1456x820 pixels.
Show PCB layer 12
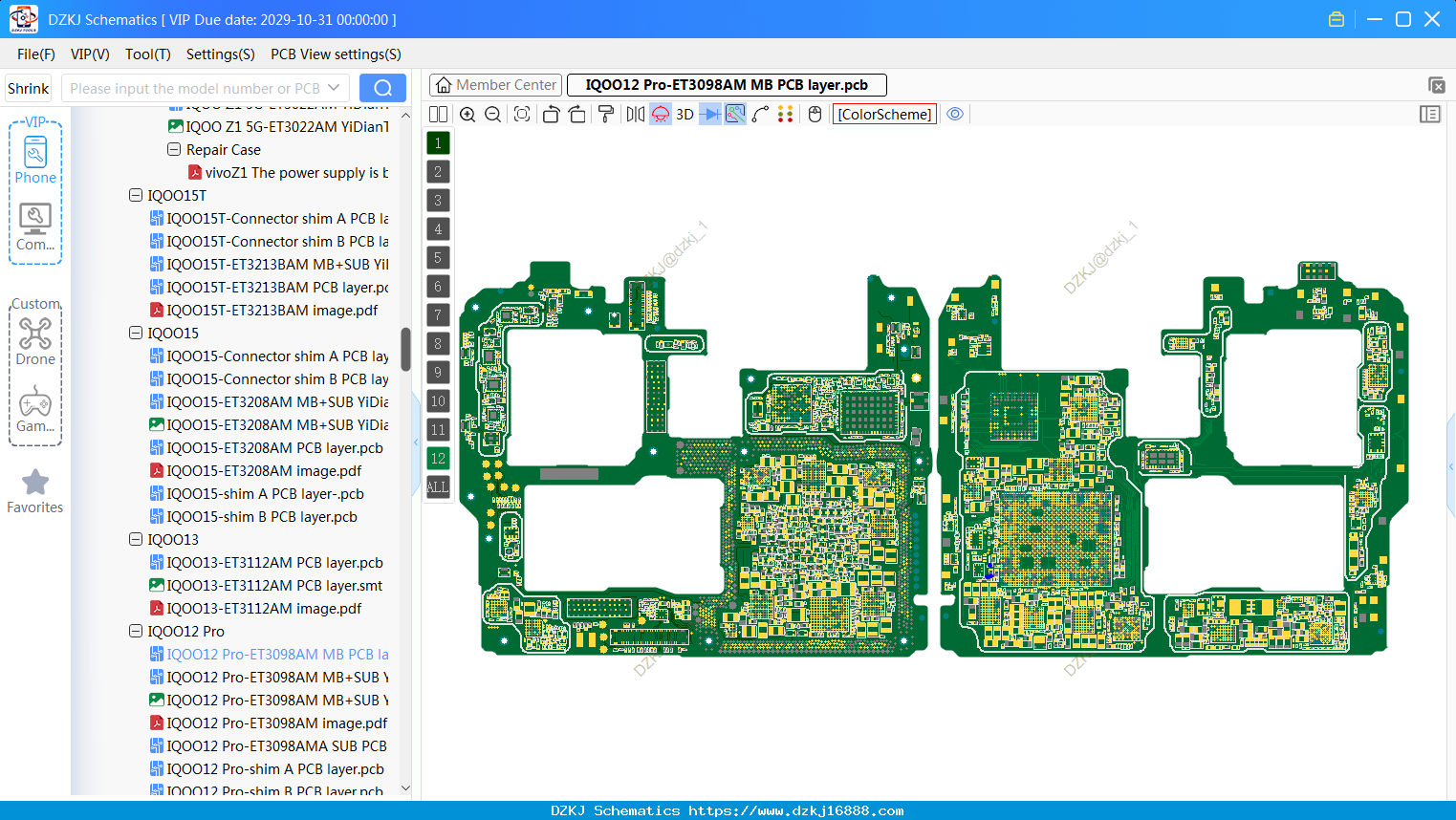[x=438, y=459]
